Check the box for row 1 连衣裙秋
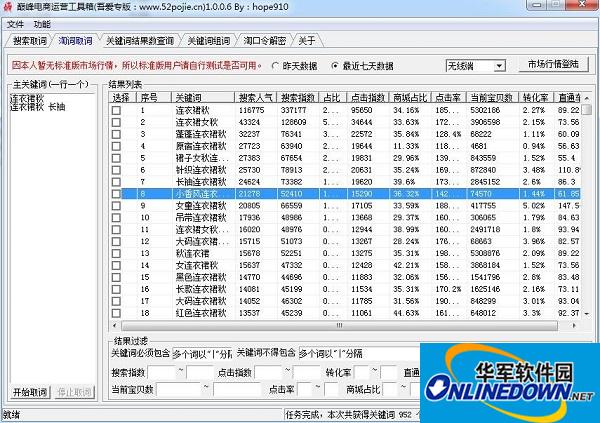600x423 pixels. coord(116,110)
